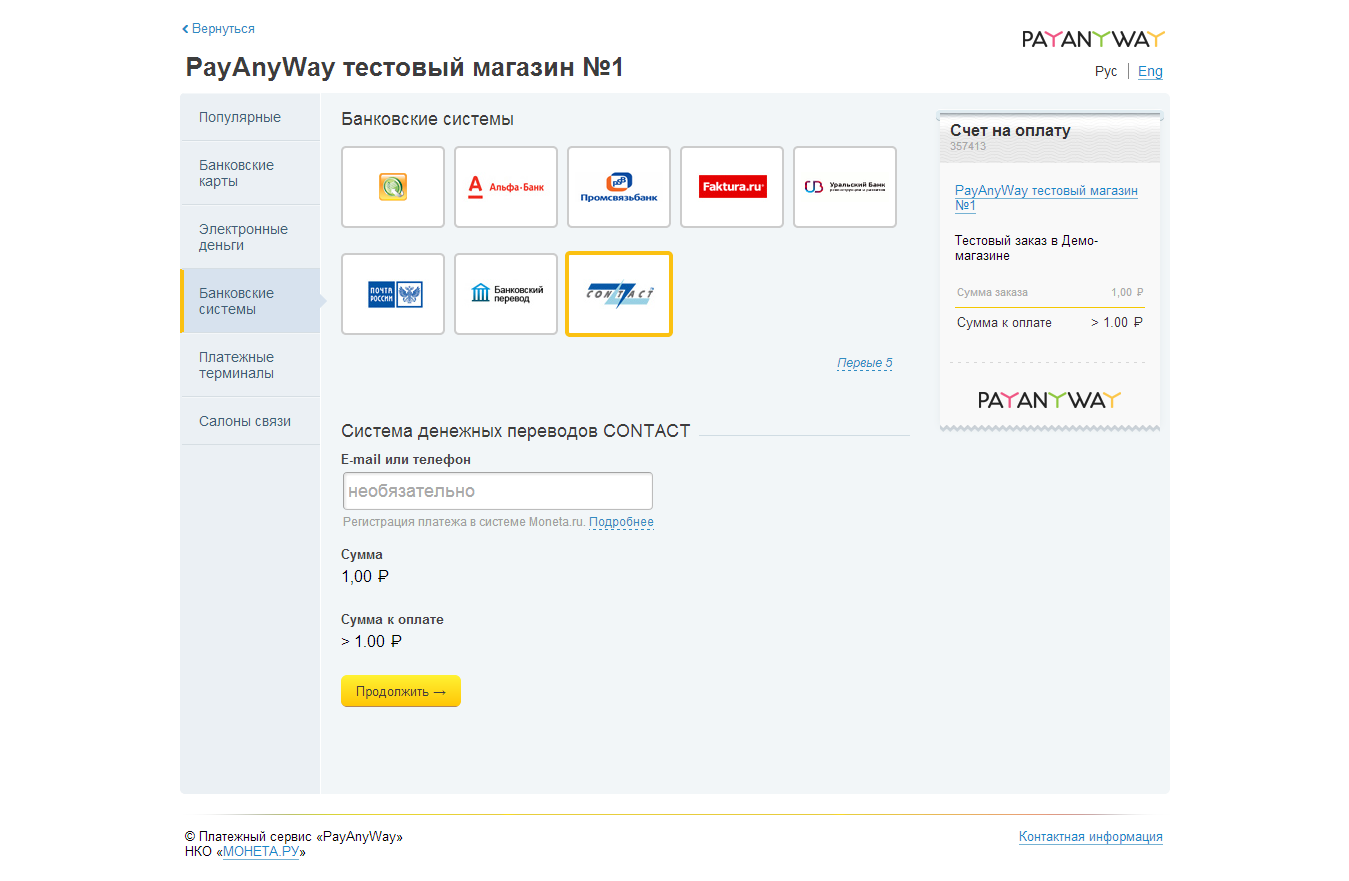This screenshot has height=881, width=1349.
Task: Switch language to Eng
Action: coord(1150,71)
